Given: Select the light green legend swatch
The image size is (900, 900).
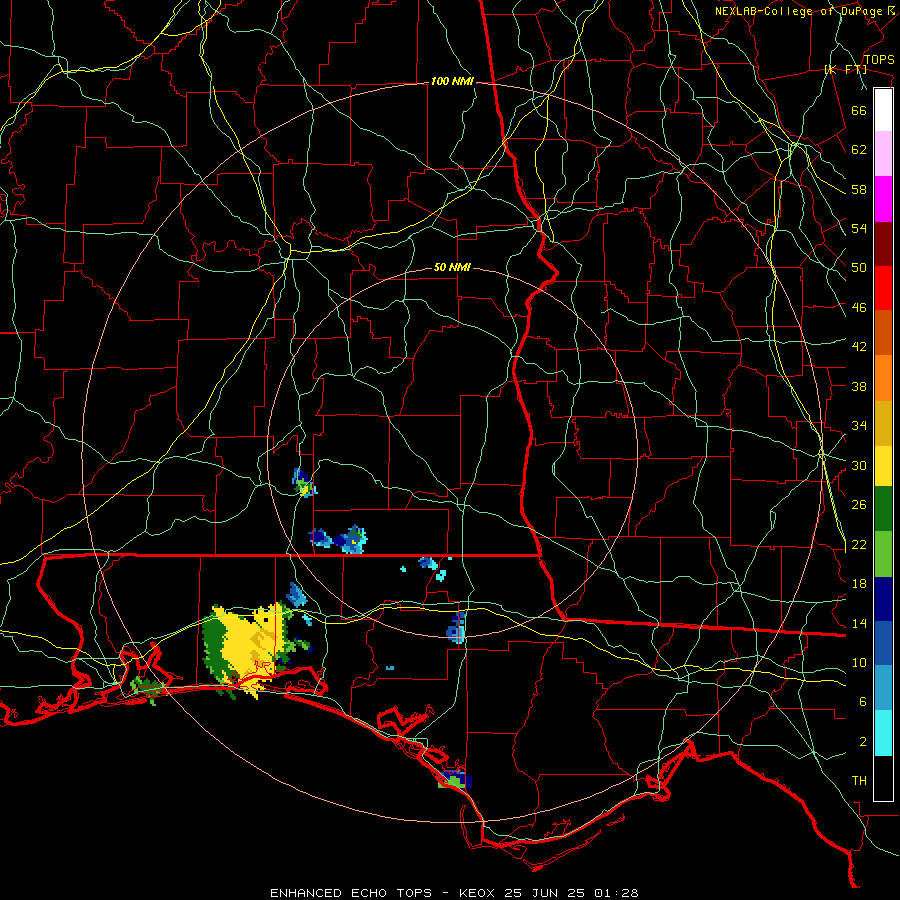Looking at the screenshot, I should tap(883, 554).
